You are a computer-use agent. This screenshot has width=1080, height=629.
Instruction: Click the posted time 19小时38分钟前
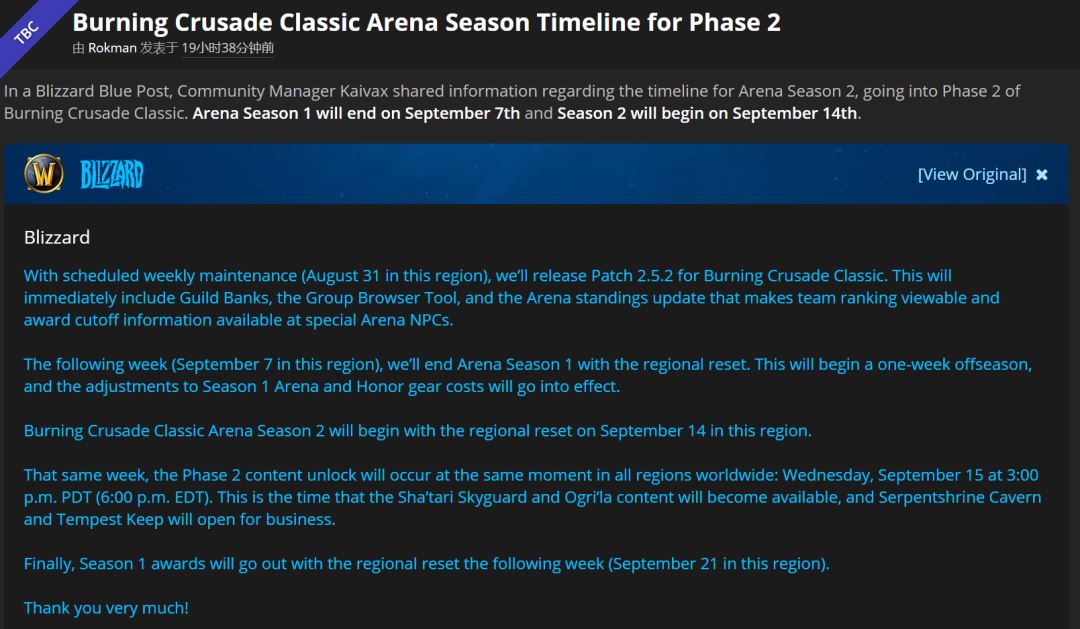tap(228, 48)
